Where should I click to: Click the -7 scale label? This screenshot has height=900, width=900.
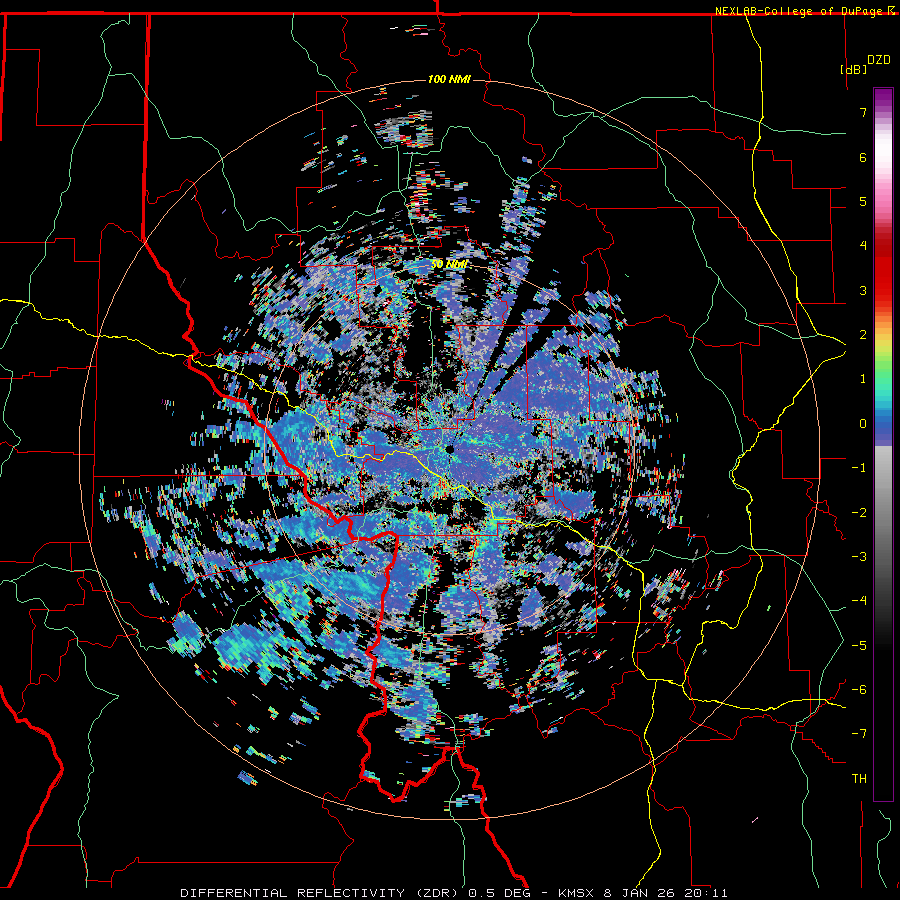pos(859,734)
